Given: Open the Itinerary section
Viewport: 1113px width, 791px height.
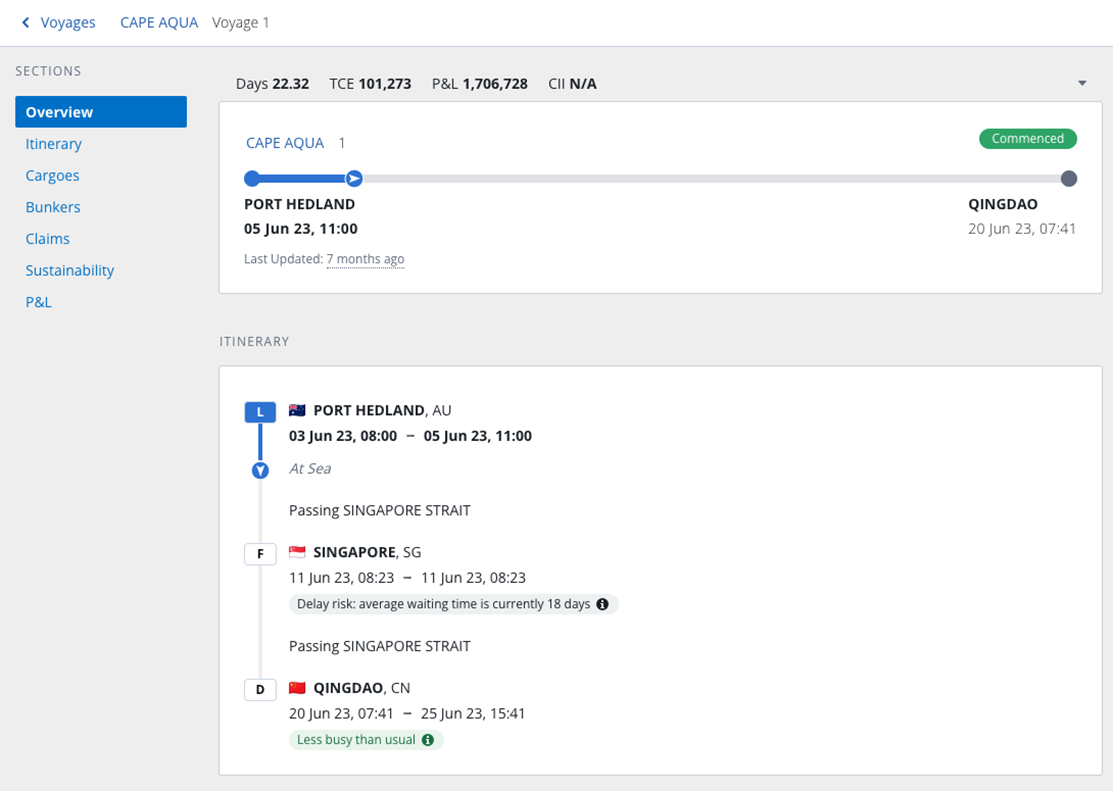Looking at the screenshot, I should [54, 144].
